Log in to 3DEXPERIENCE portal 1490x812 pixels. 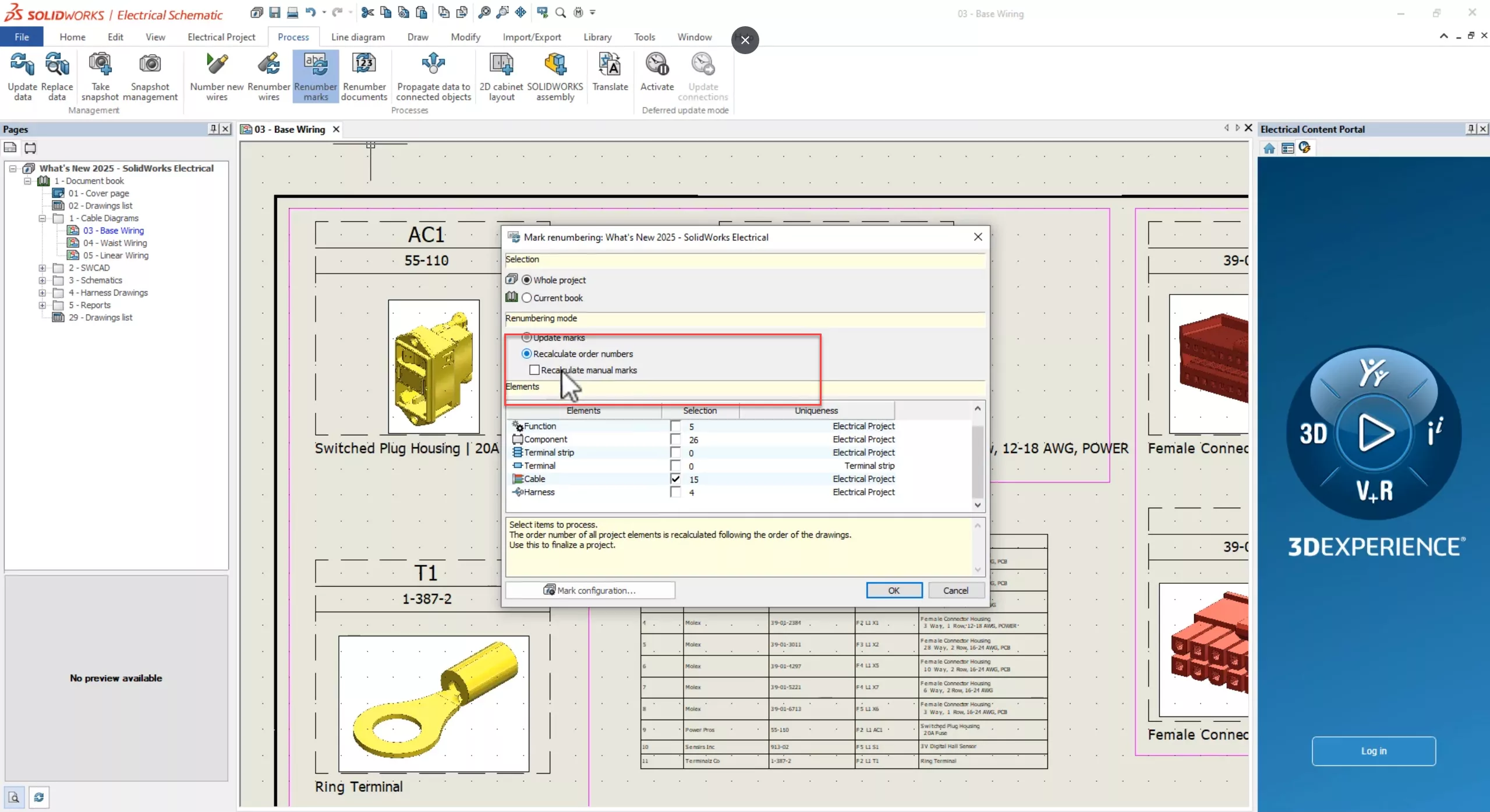(x=1374, y=751)
